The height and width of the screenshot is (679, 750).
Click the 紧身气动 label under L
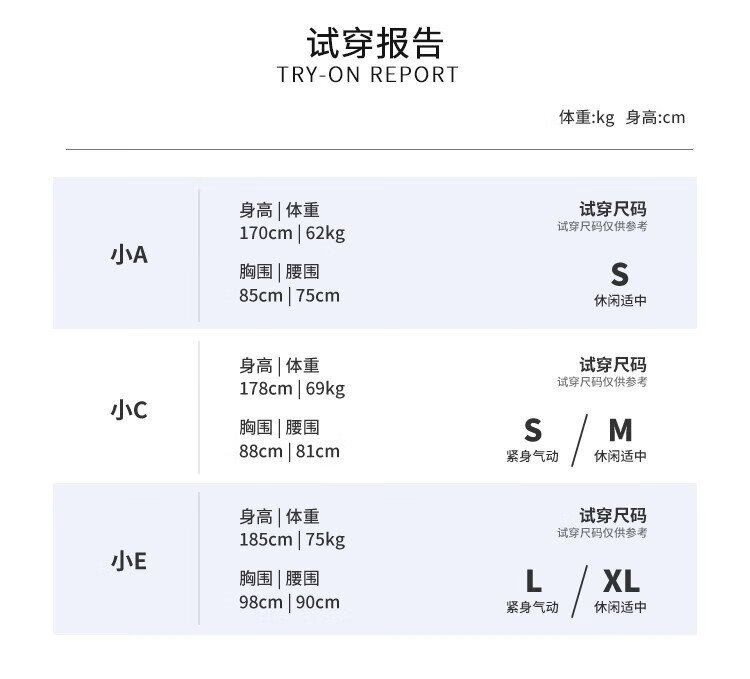point(532,607)
